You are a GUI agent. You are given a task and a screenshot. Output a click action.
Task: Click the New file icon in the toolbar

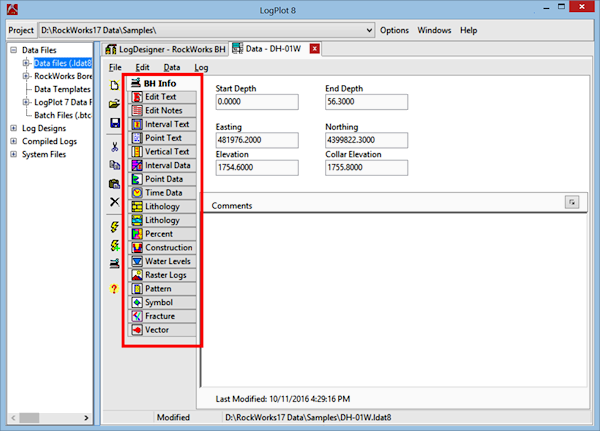tap(115, 85)
